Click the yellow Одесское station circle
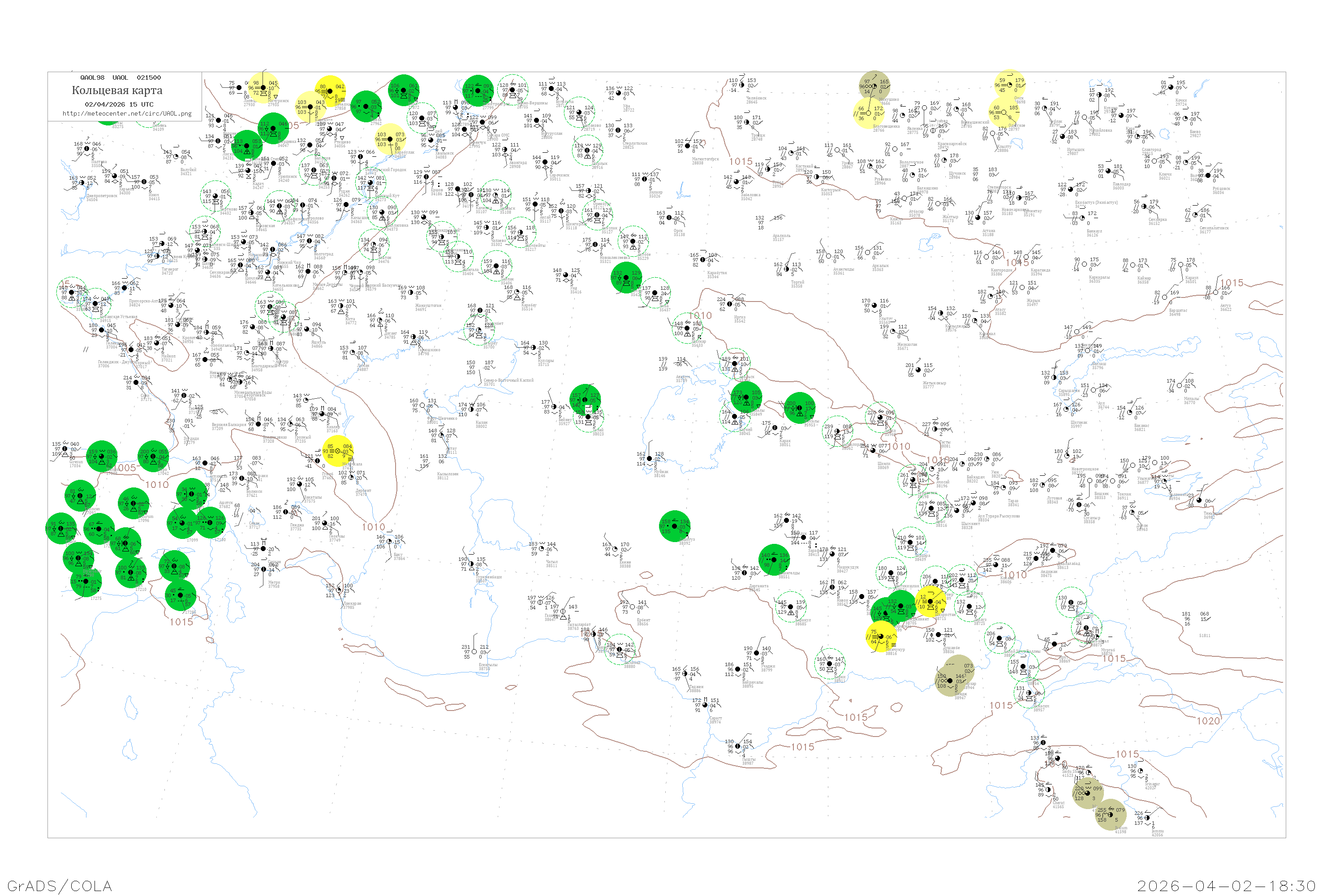 [1004, 112]
